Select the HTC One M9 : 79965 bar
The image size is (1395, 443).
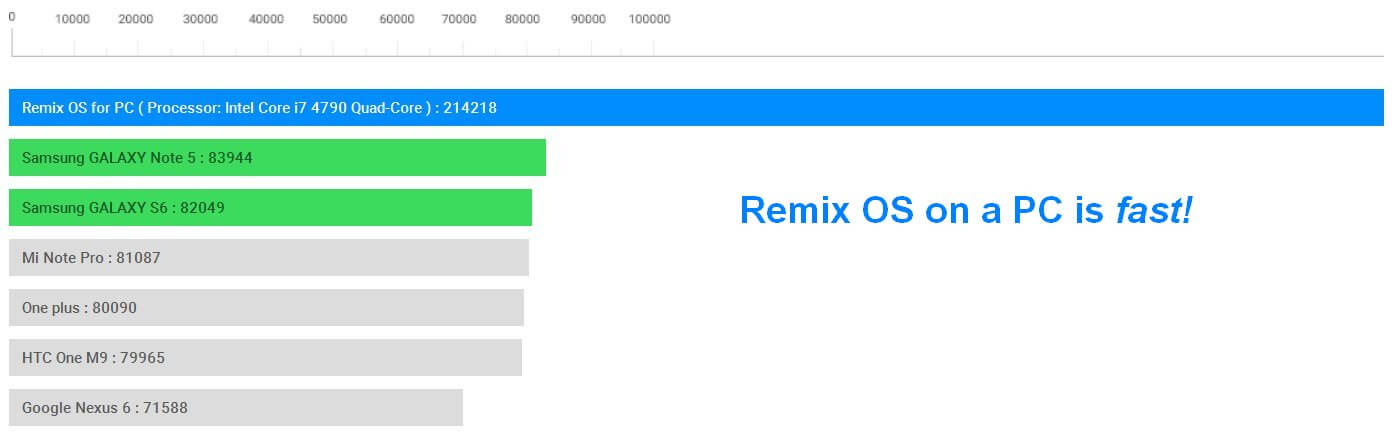point(265,357)
